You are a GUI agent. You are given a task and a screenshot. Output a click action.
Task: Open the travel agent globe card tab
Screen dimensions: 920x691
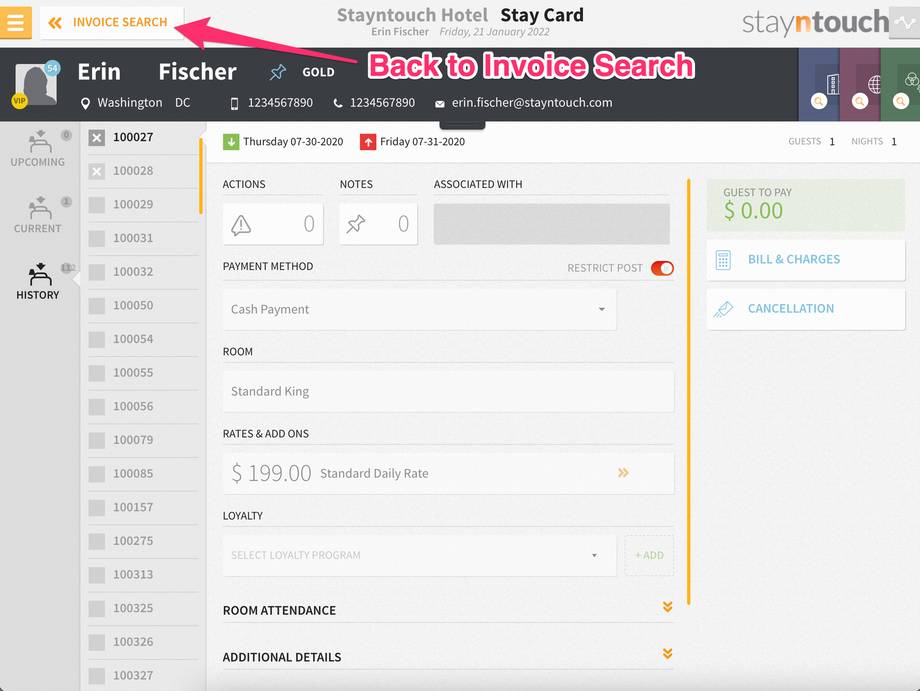coord(860,85)
